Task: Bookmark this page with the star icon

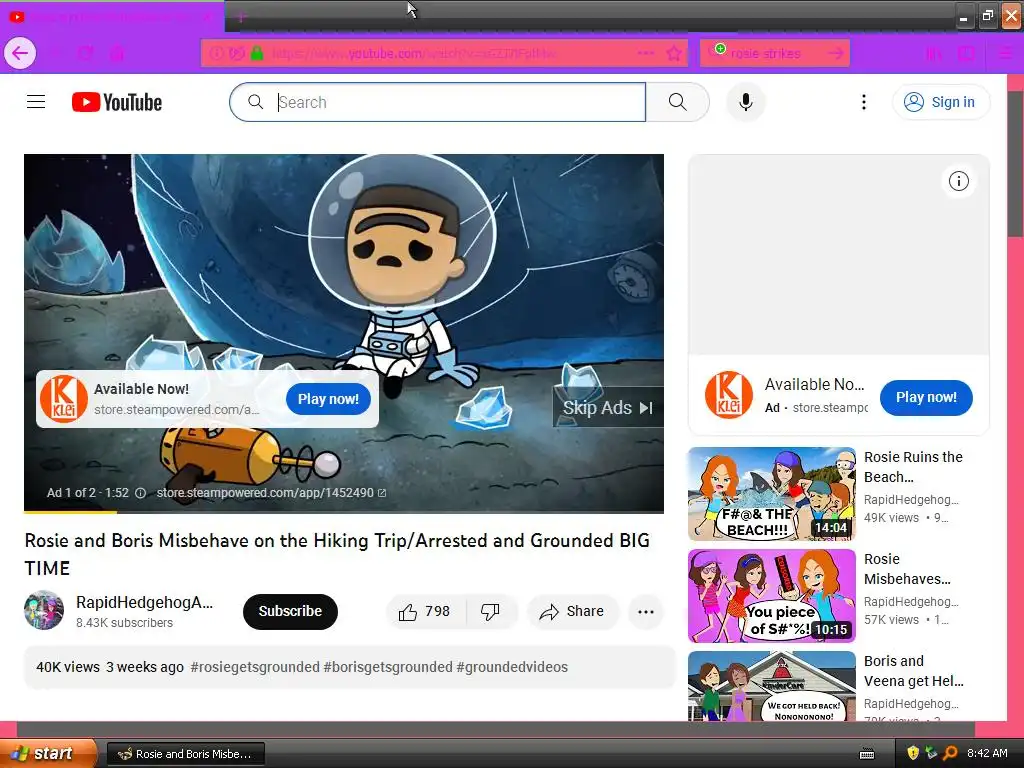Action: [674, 54]
